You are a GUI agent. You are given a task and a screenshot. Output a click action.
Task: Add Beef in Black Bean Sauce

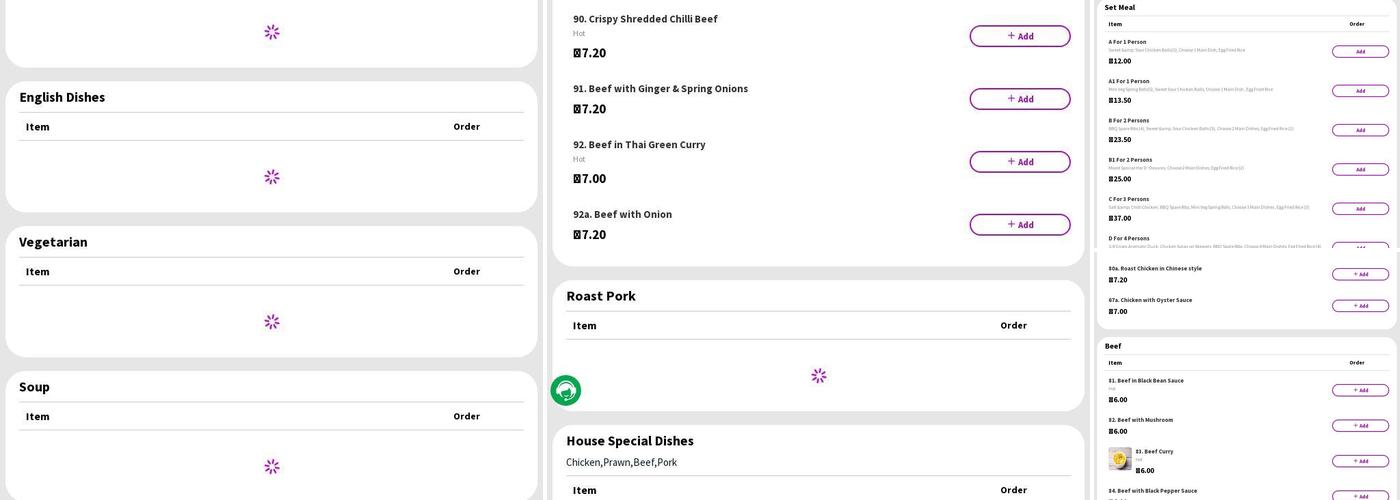click(x=1360, y=390)
